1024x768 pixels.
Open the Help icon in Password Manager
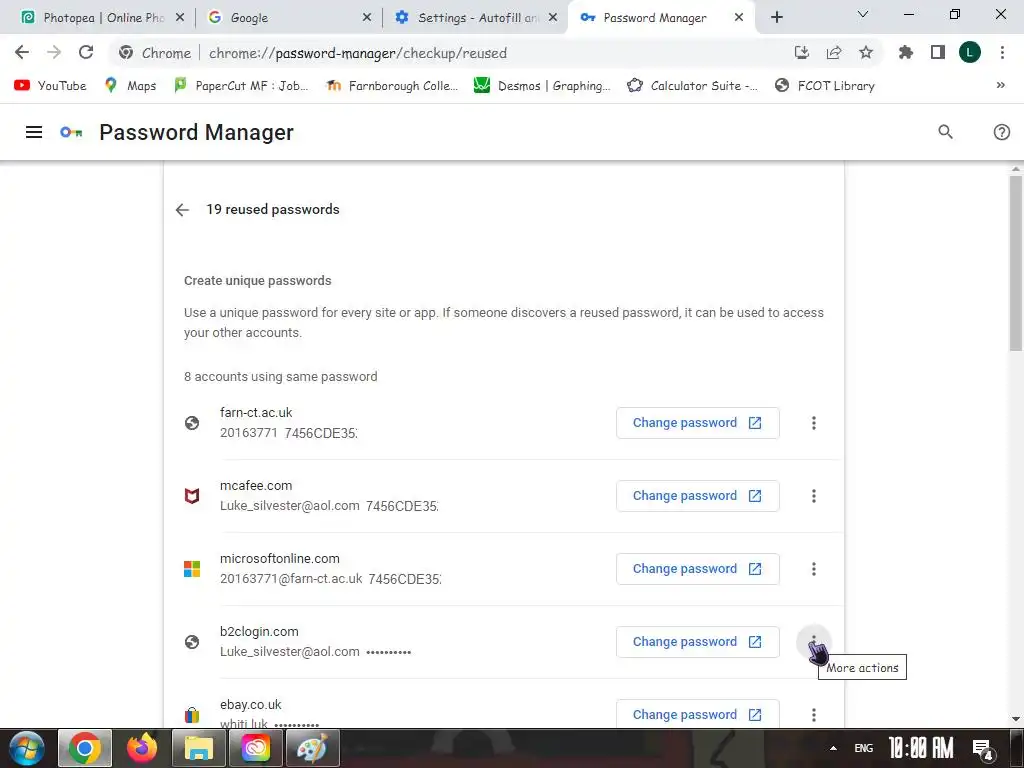(x=1001, y=133)
